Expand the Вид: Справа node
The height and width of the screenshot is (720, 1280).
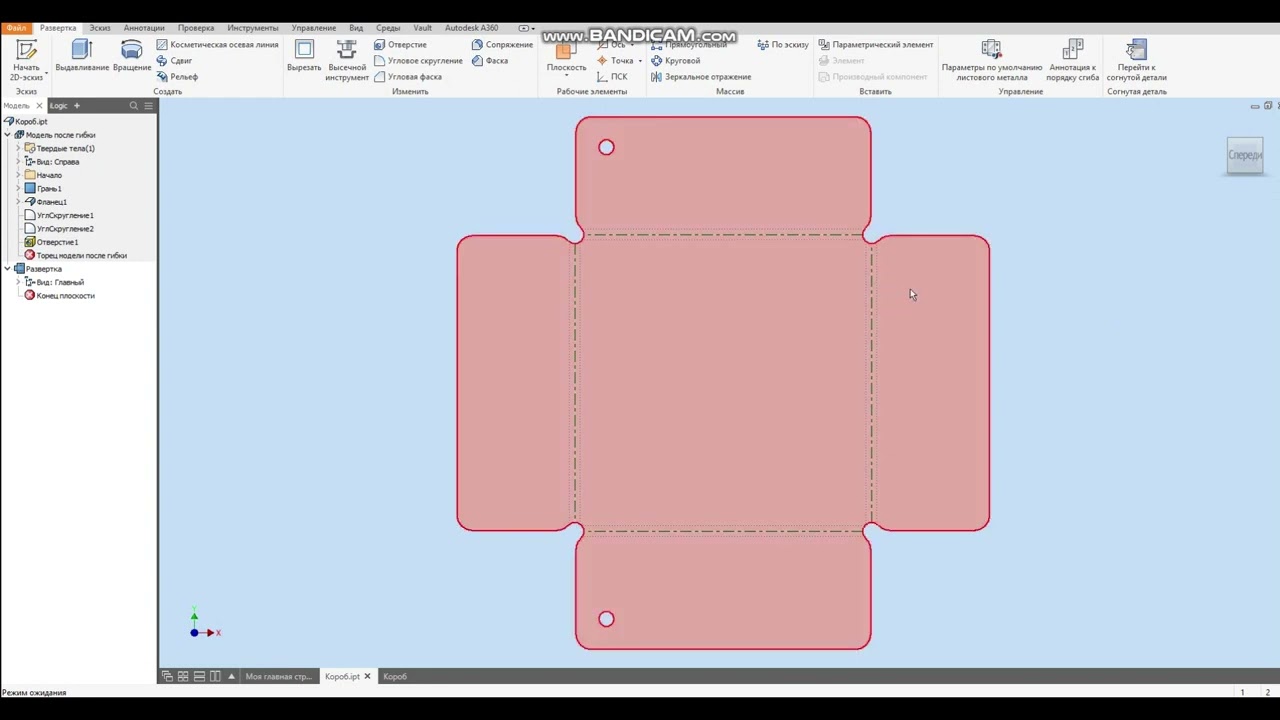tap(18, 161)
